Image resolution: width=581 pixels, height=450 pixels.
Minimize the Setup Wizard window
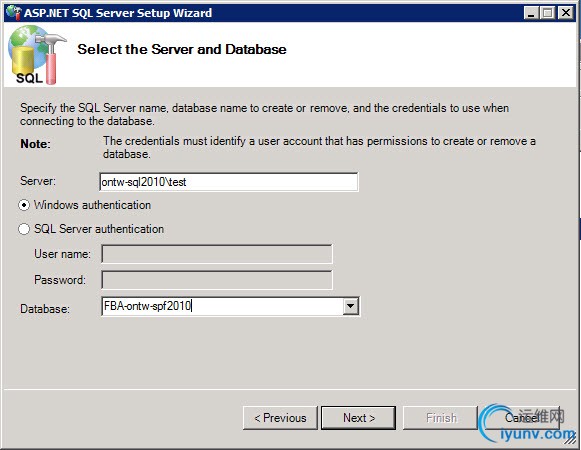coord(532,13)
